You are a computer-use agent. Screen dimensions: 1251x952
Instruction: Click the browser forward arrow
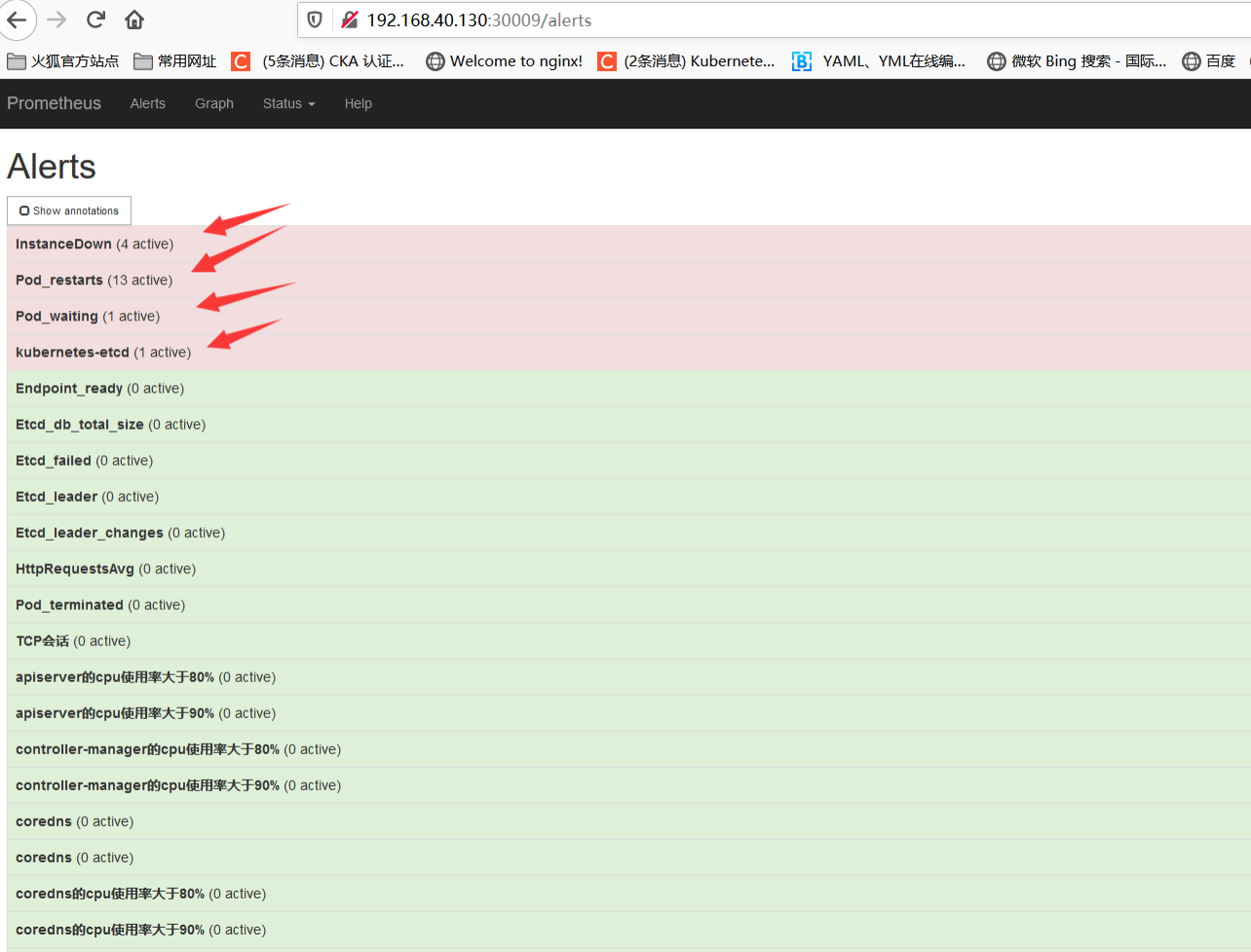pyautogui.click(x=57, y=19)
